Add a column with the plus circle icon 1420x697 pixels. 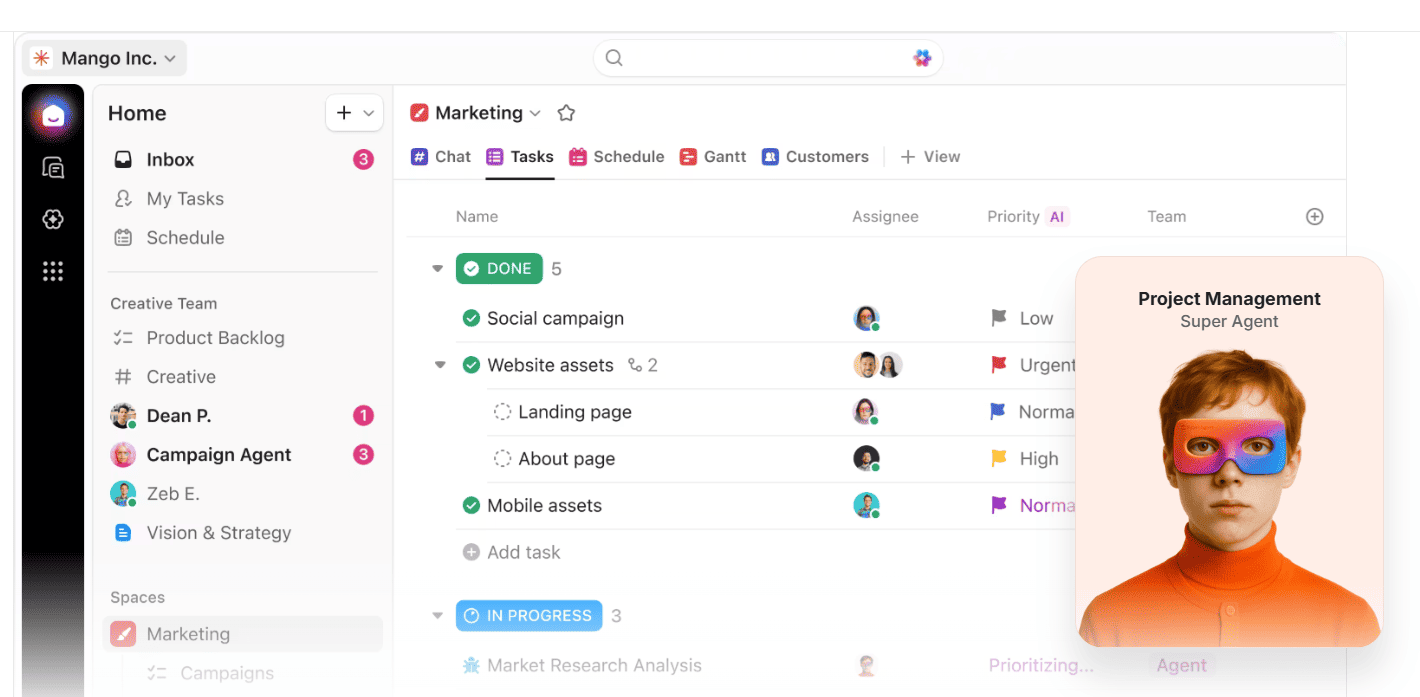pyautogui.click(x=1314, y=216)
